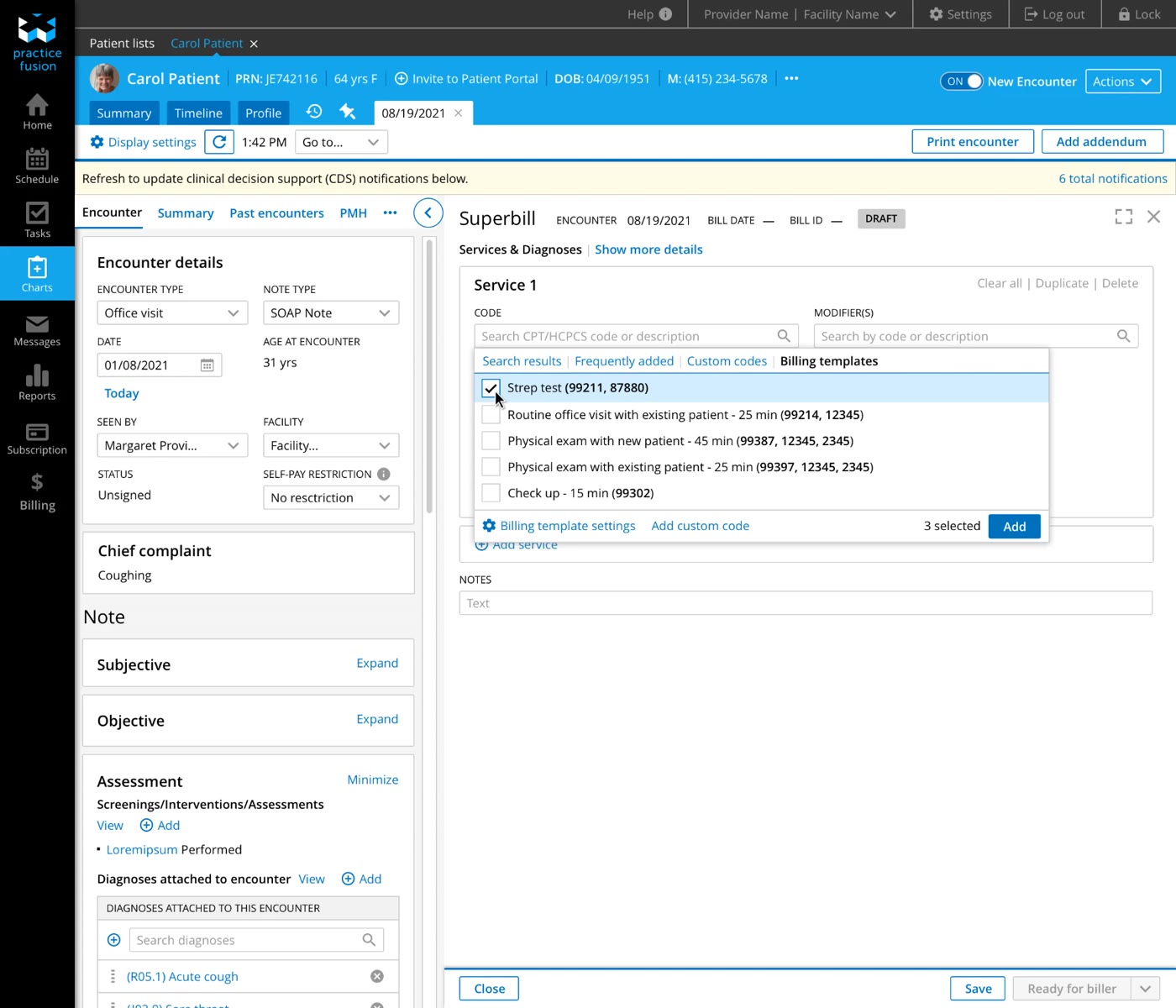
Task: Check the Check up 15 min template
Action: 491,493
